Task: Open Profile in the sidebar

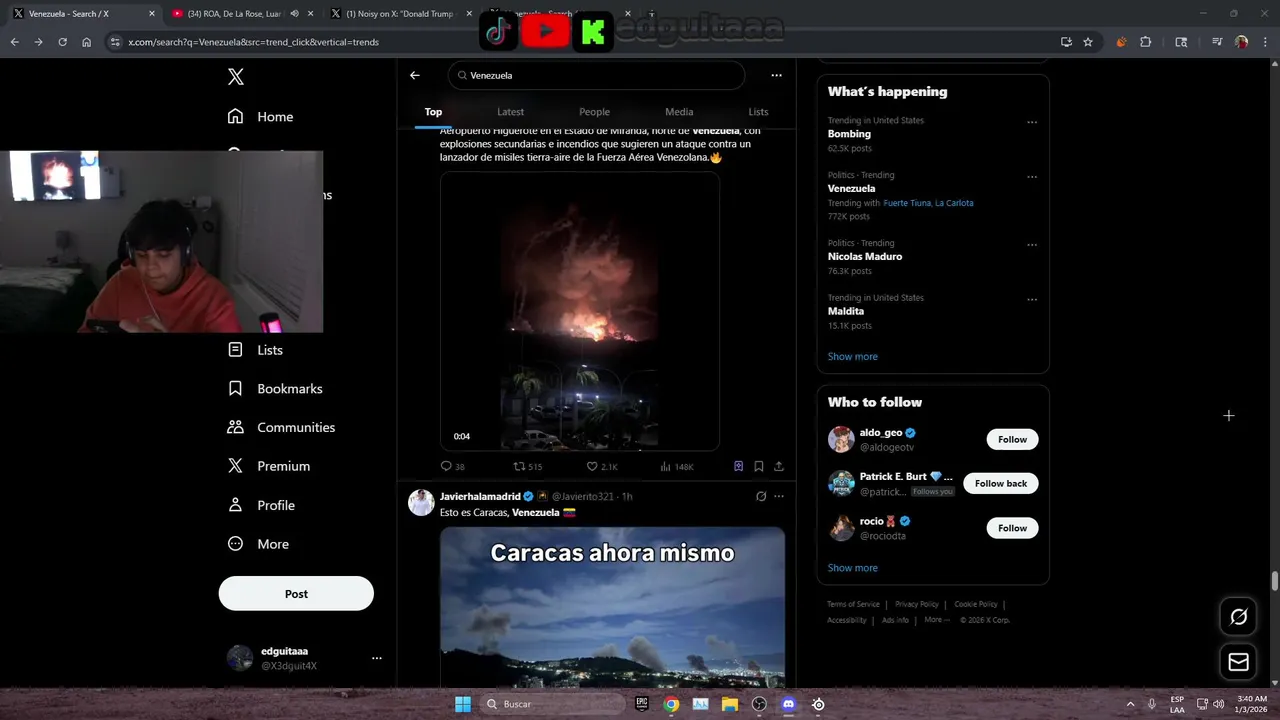Action: [262, 505]
